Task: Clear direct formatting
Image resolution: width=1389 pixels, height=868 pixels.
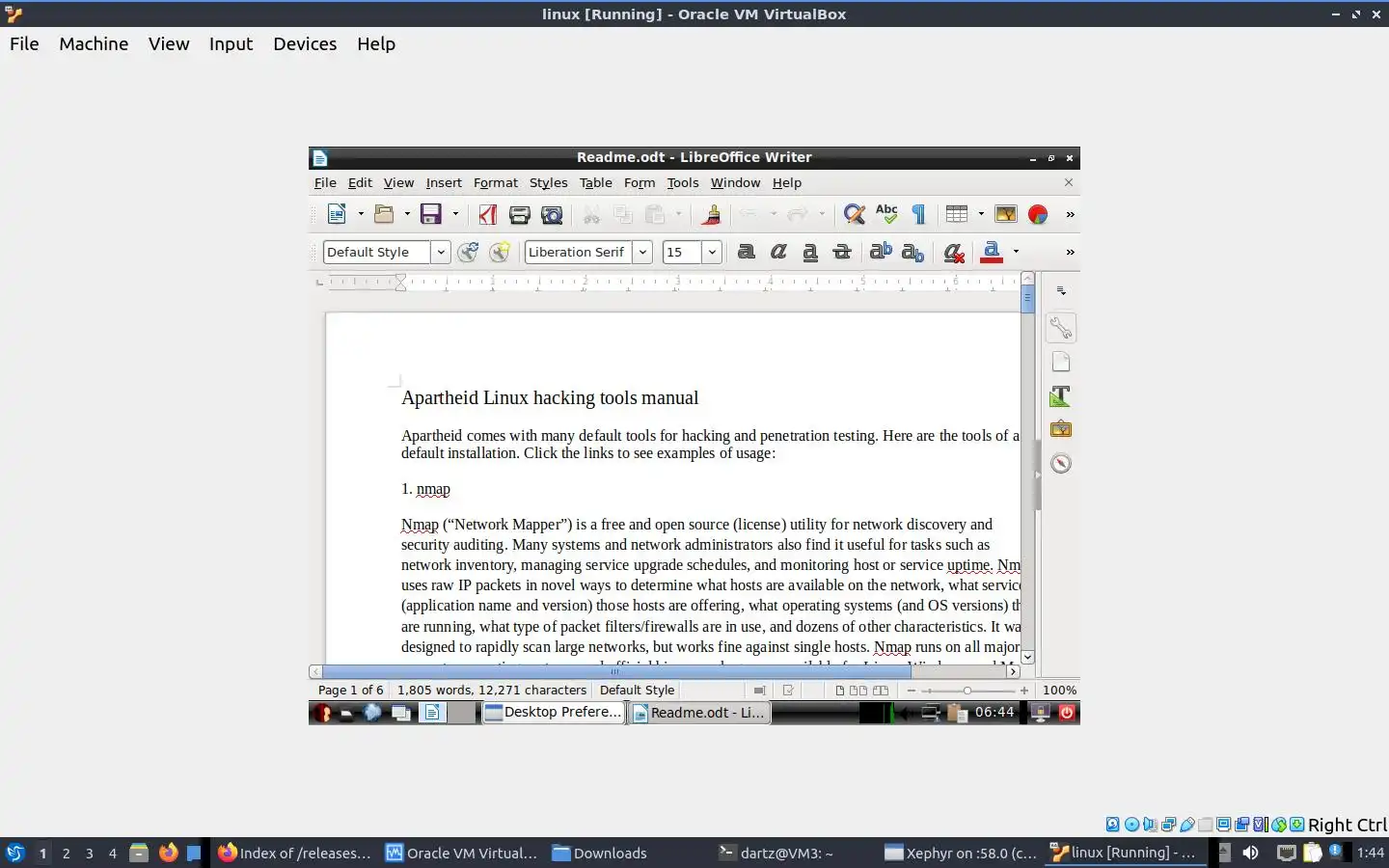Action: pos(953,252)
